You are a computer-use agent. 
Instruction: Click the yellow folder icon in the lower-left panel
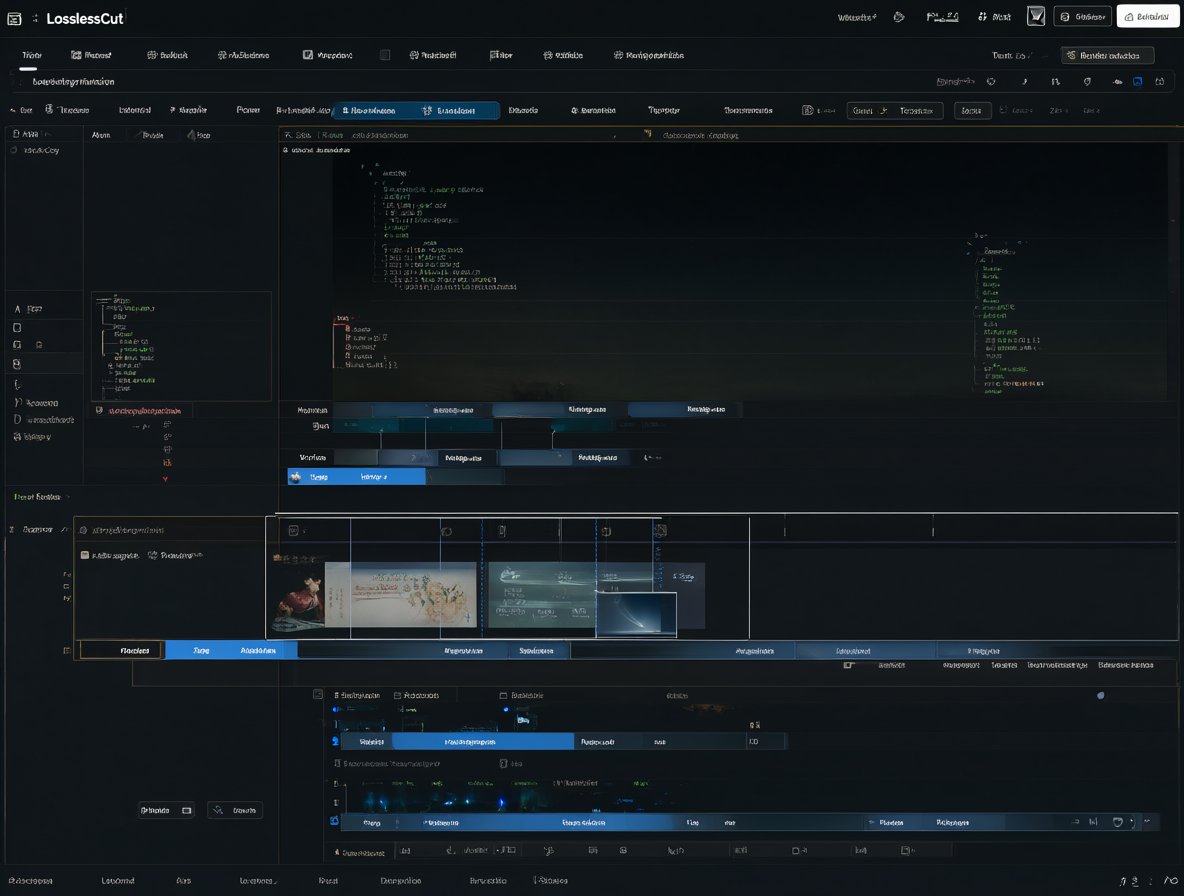coord(85,555)
